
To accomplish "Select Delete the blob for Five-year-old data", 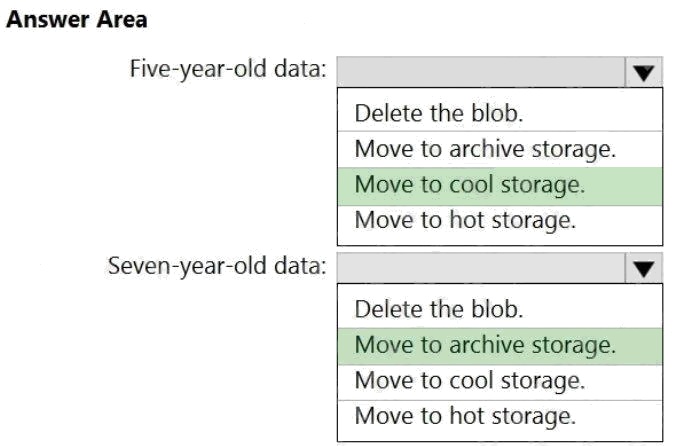I will [x=438, y=113].
